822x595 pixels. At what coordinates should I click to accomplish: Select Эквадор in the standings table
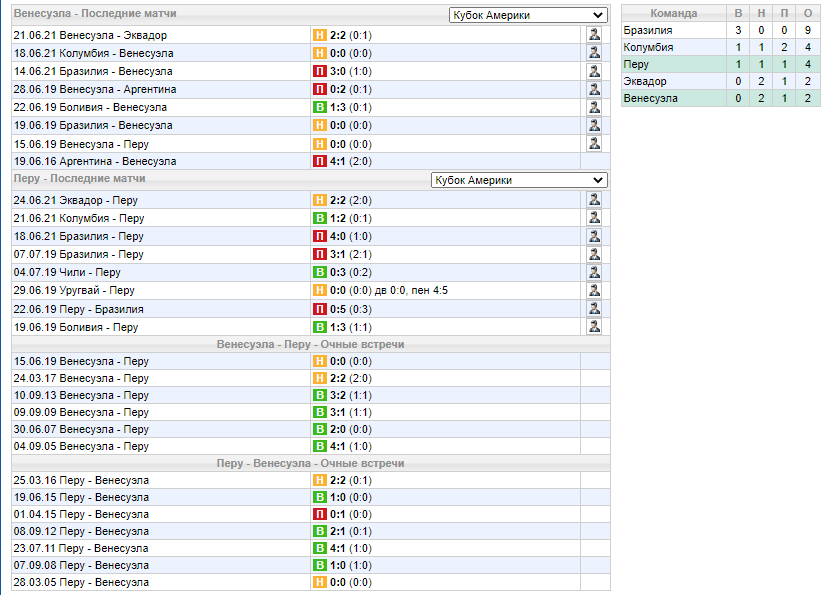tap(645, 81)
